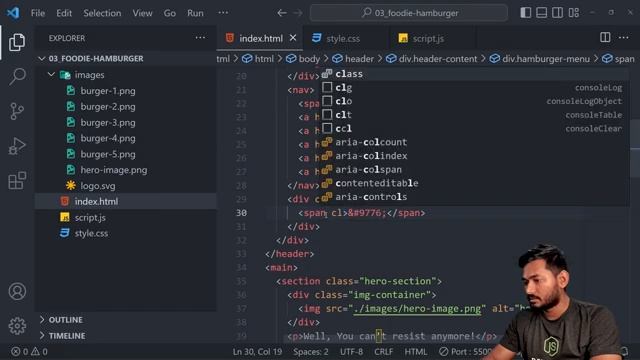Viewport: 640px width, 360px height.
Task: Open Customize Layout icon
Action: 573,13
